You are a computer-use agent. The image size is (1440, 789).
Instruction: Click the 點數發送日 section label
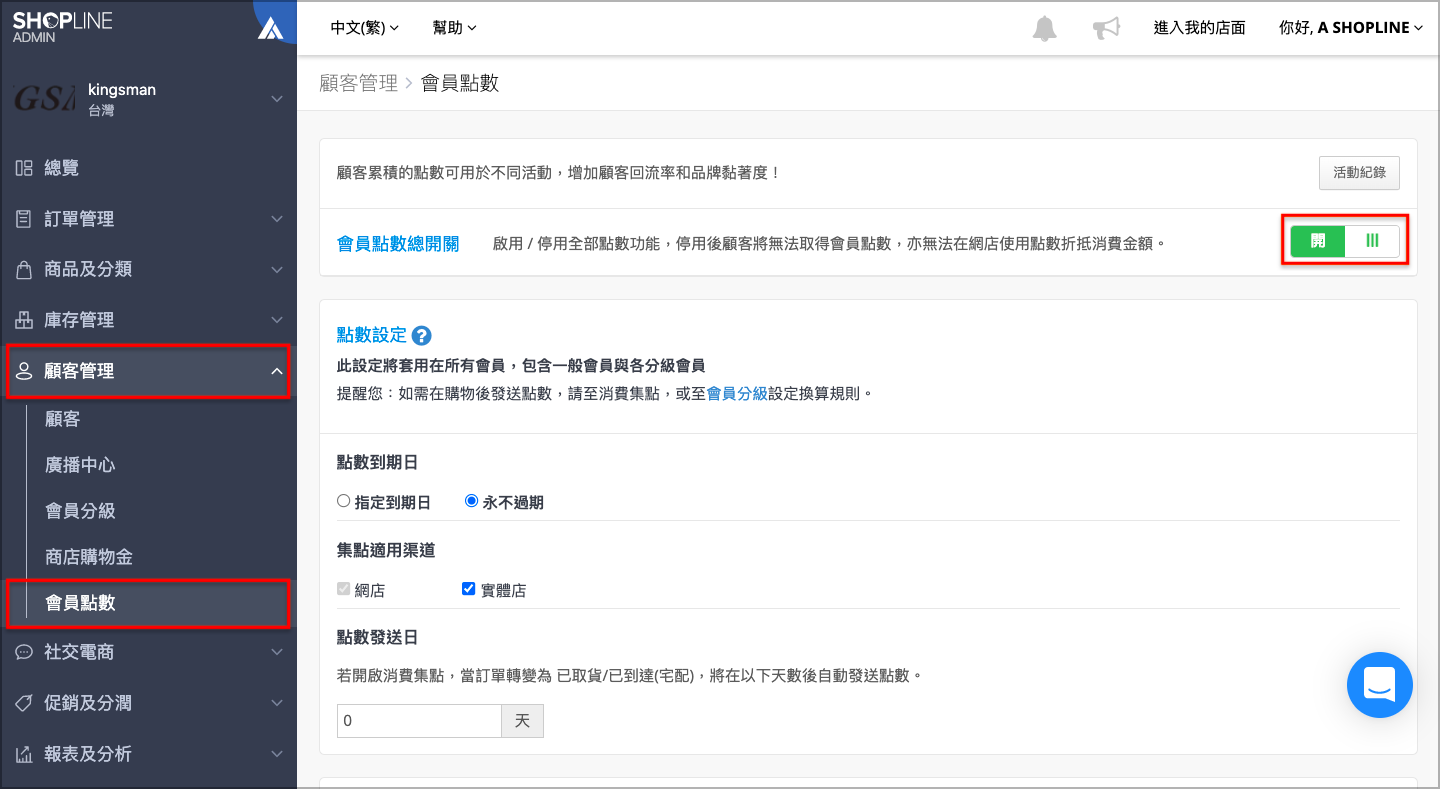coord(377,638)
